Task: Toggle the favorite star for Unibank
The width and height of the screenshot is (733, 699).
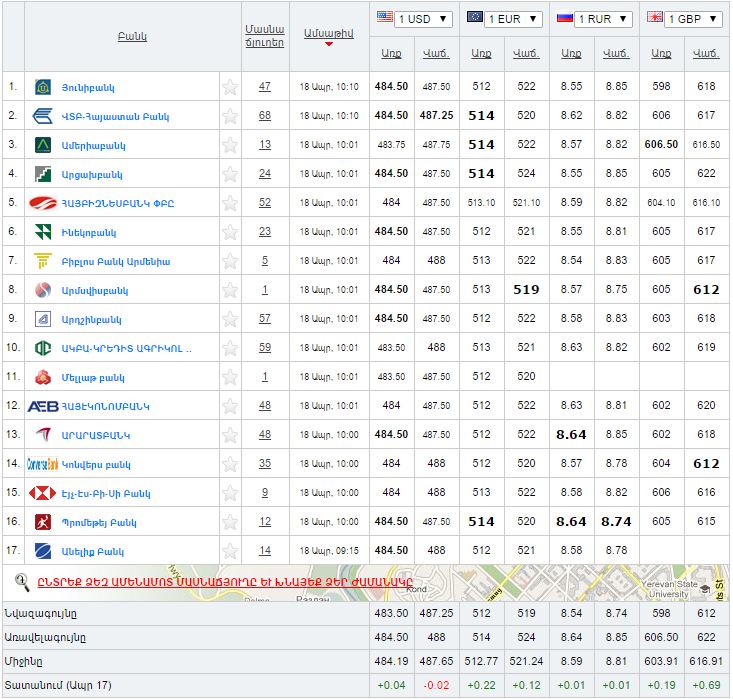Action: point(230,87)
